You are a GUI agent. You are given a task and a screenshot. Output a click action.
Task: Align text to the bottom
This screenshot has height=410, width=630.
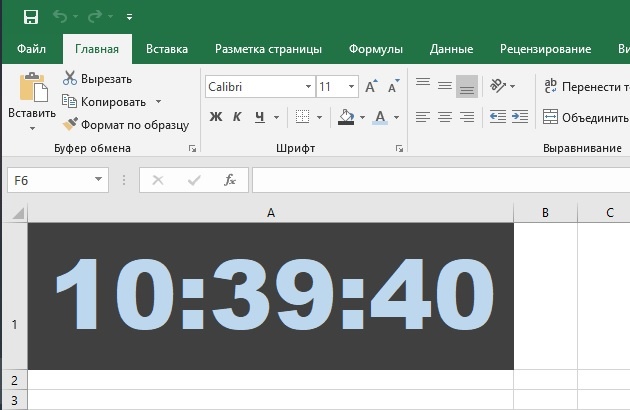(x=467, y=86)
